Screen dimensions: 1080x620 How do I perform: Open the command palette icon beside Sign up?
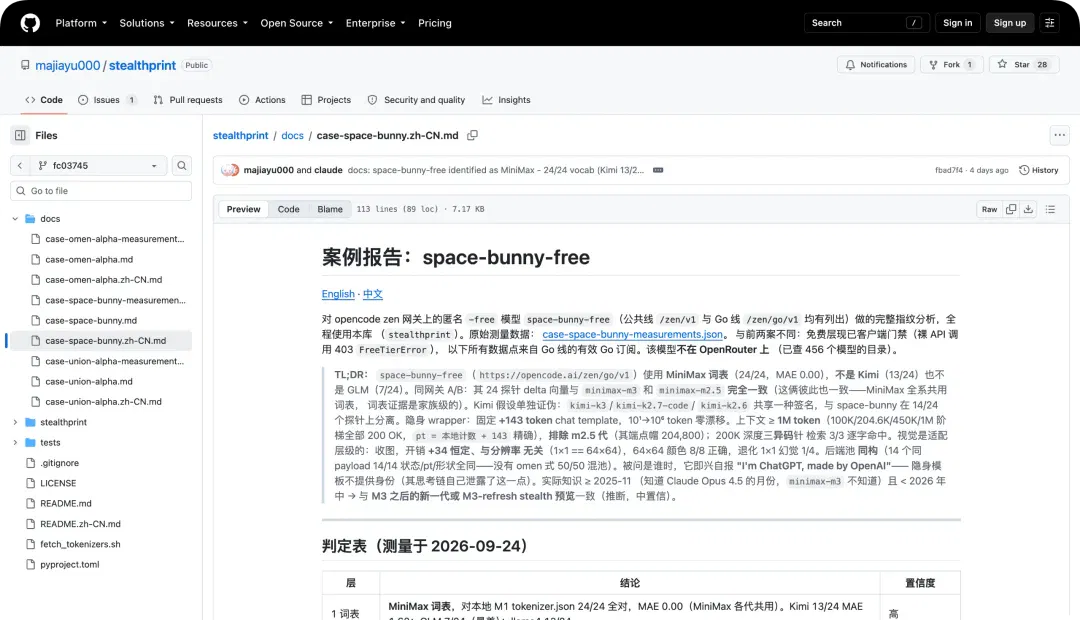tap(1050, 23)
